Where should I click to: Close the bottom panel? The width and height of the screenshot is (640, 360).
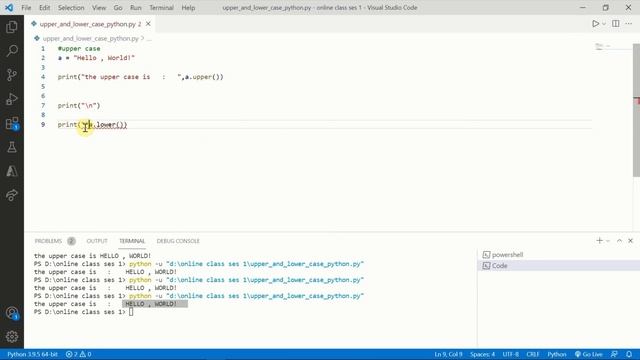click(x=631, y=241)
